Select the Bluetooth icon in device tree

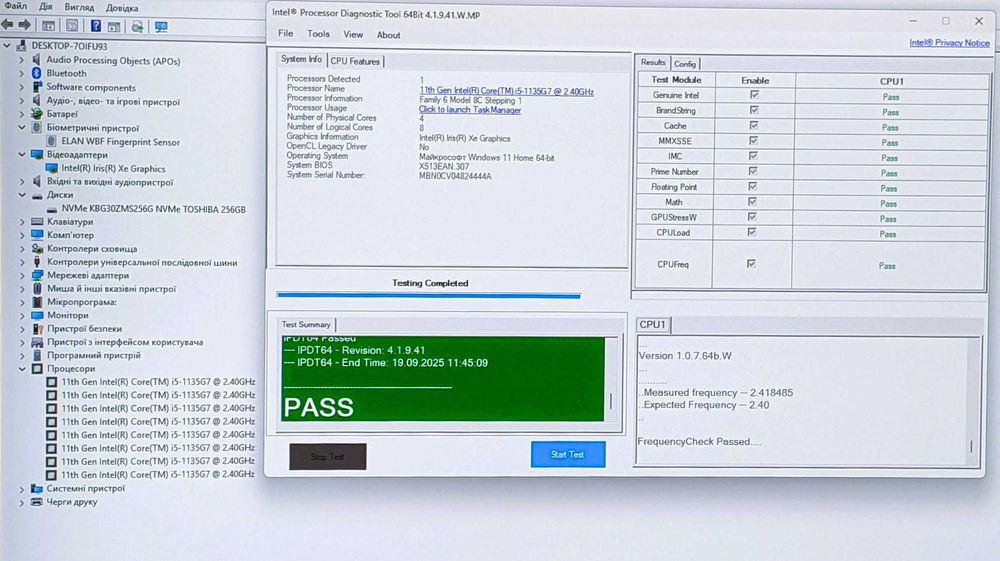click(37, 73)
